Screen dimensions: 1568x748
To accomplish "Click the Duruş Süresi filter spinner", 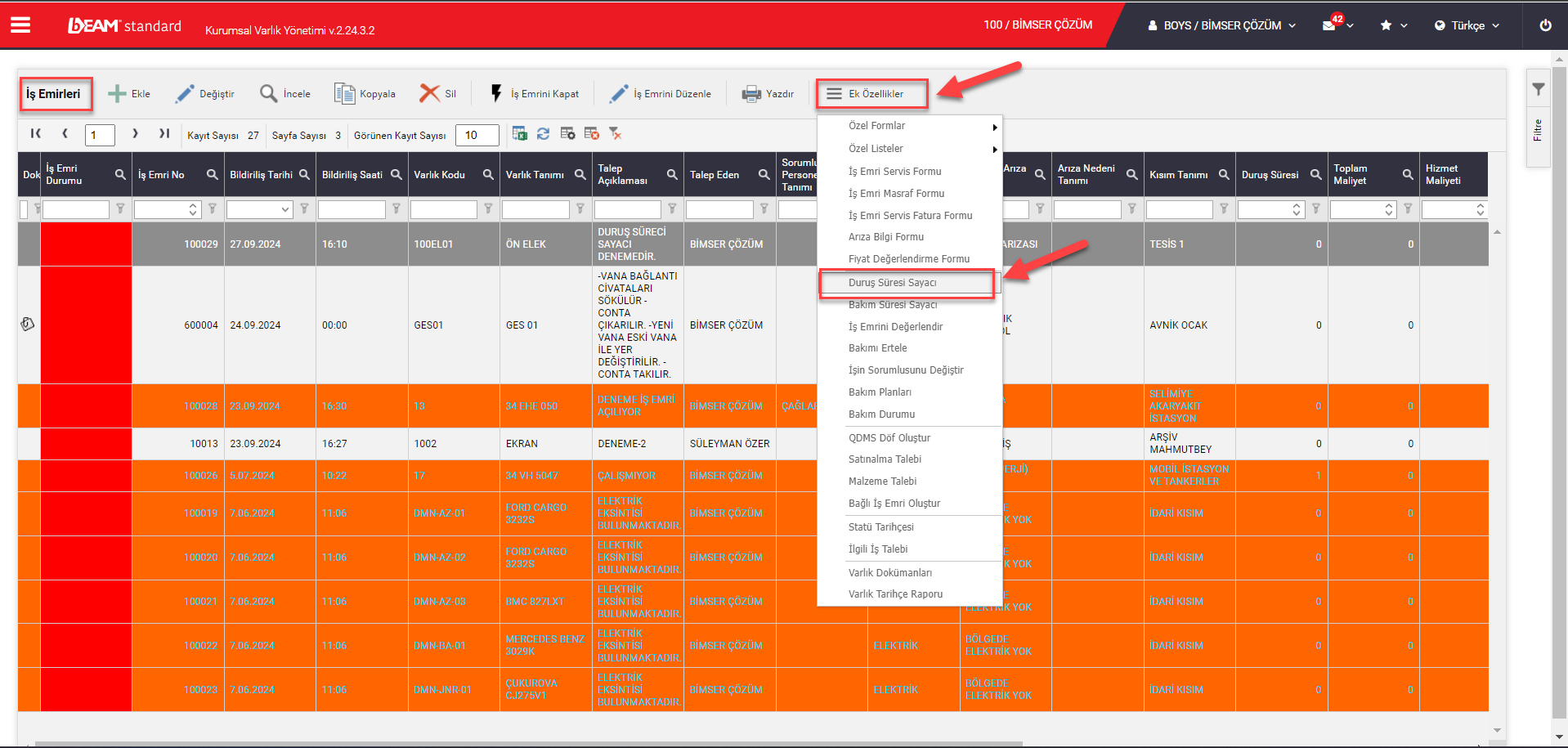I will click(x=1297, y=209).
